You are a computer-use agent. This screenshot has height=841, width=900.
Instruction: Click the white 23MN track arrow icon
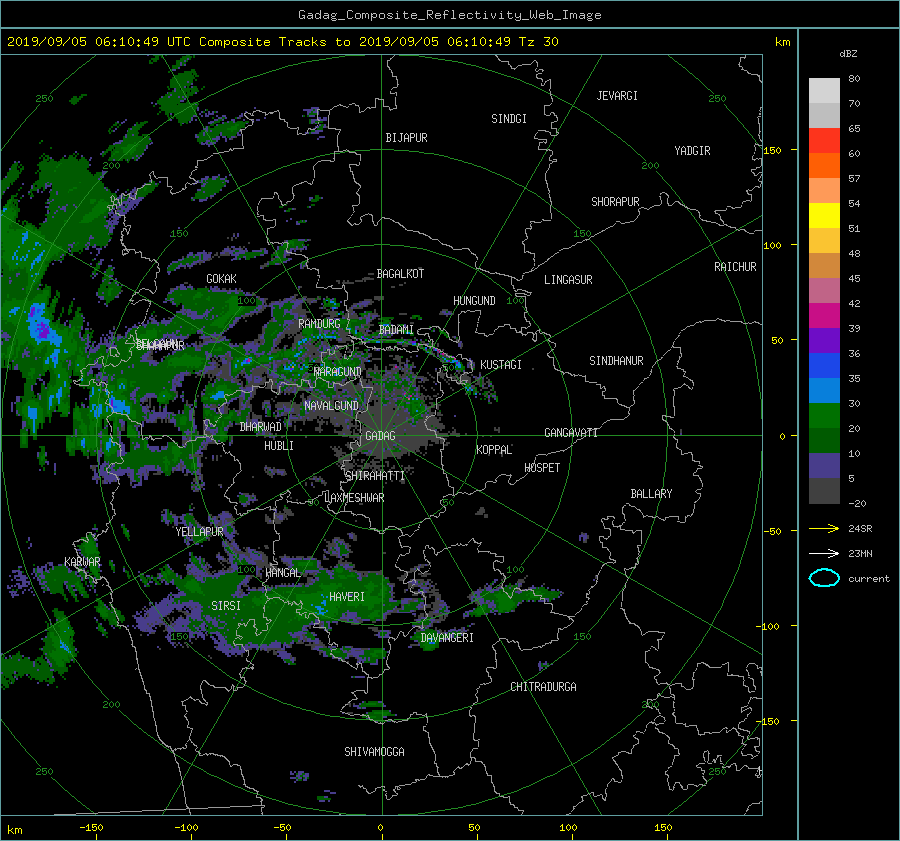point(824,553)
